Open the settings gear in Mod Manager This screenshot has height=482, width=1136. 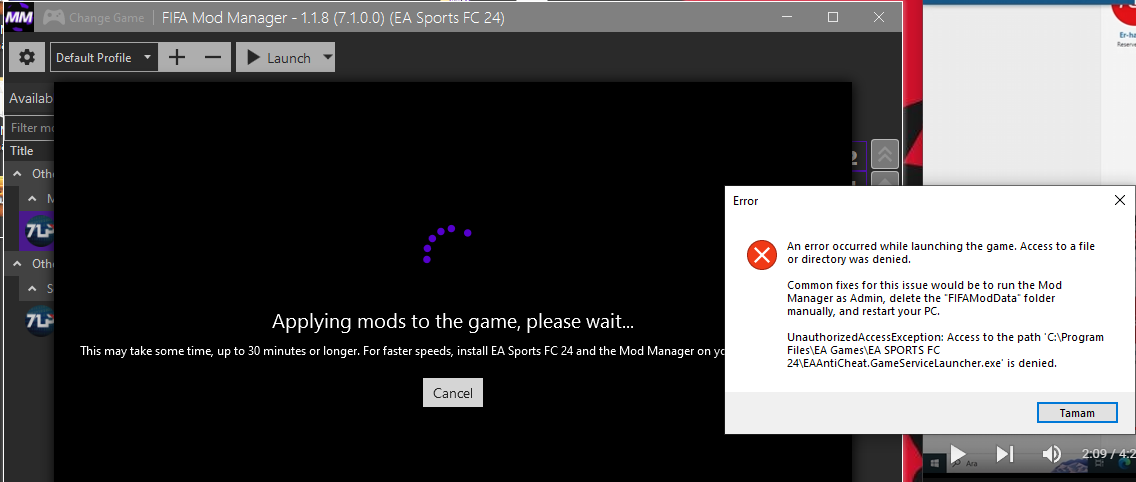point(27,57)
